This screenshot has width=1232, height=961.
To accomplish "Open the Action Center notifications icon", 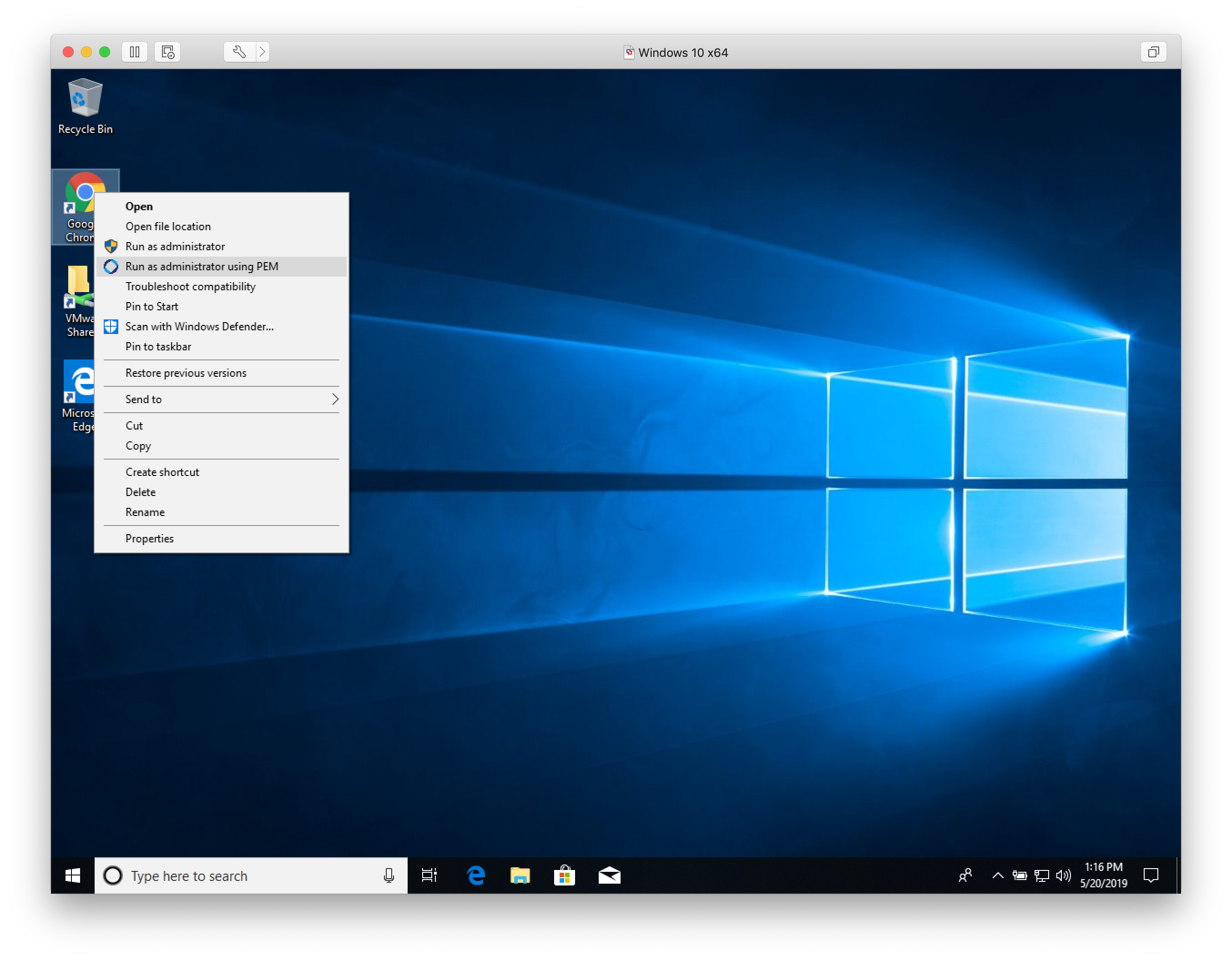I will click(1151, 875).
